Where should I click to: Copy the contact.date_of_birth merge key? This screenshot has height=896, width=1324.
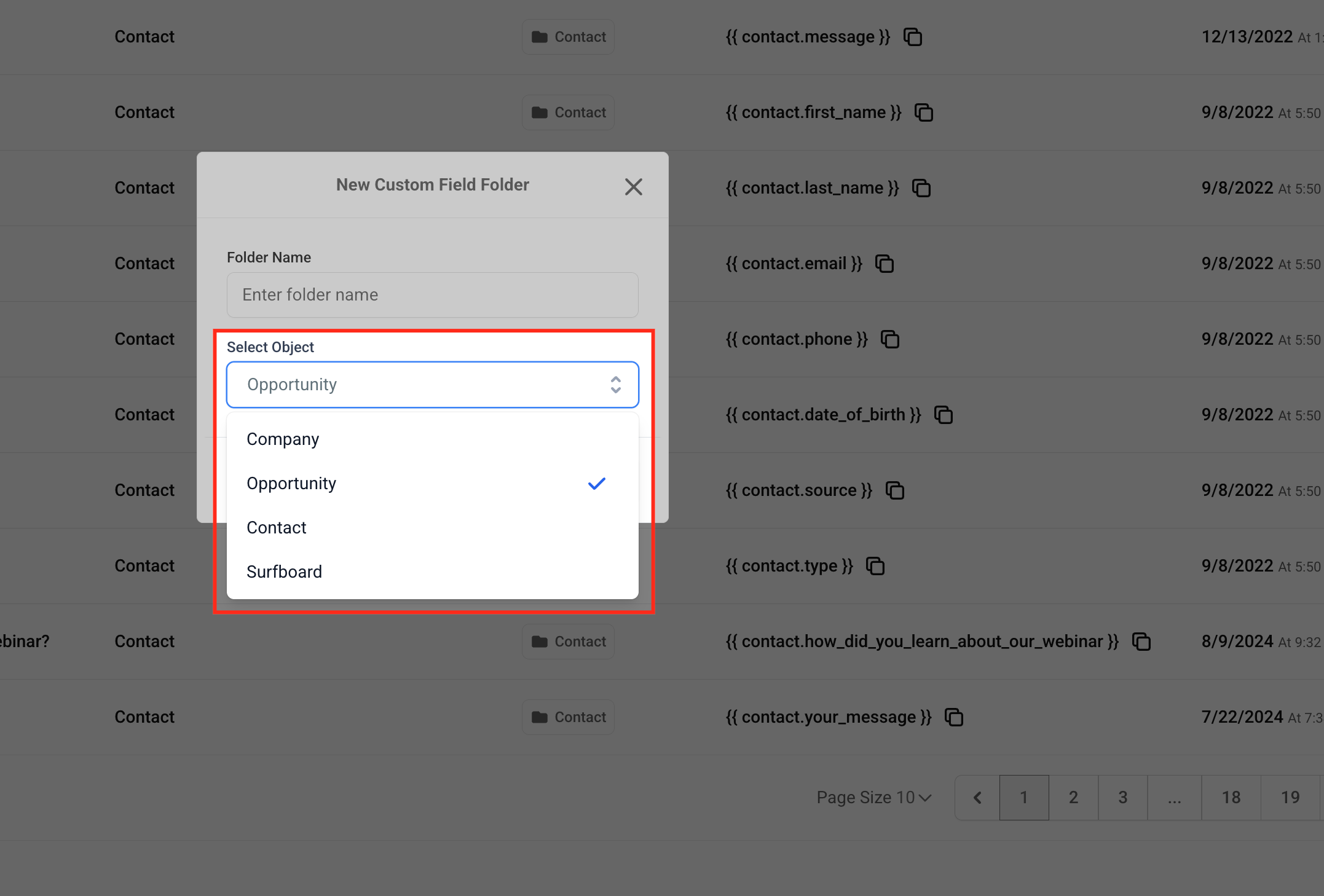coord(944,415)
